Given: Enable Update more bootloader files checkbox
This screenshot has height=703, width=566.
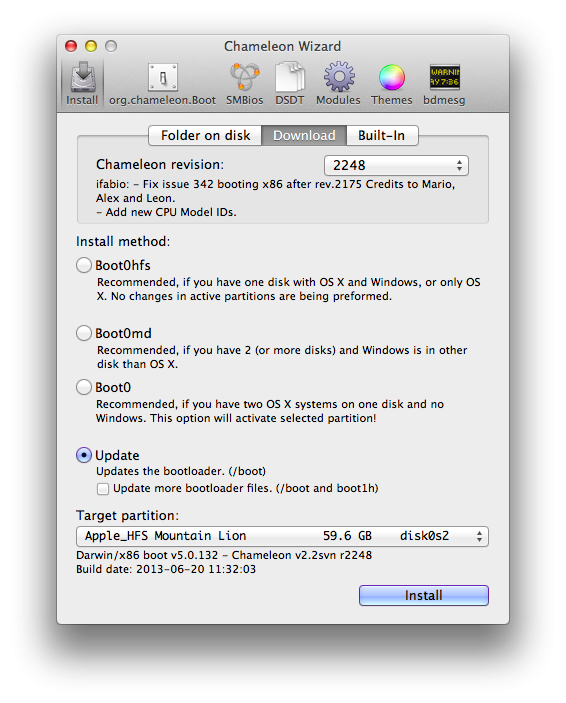Looking at the screenshot, I should pos(103,489).
